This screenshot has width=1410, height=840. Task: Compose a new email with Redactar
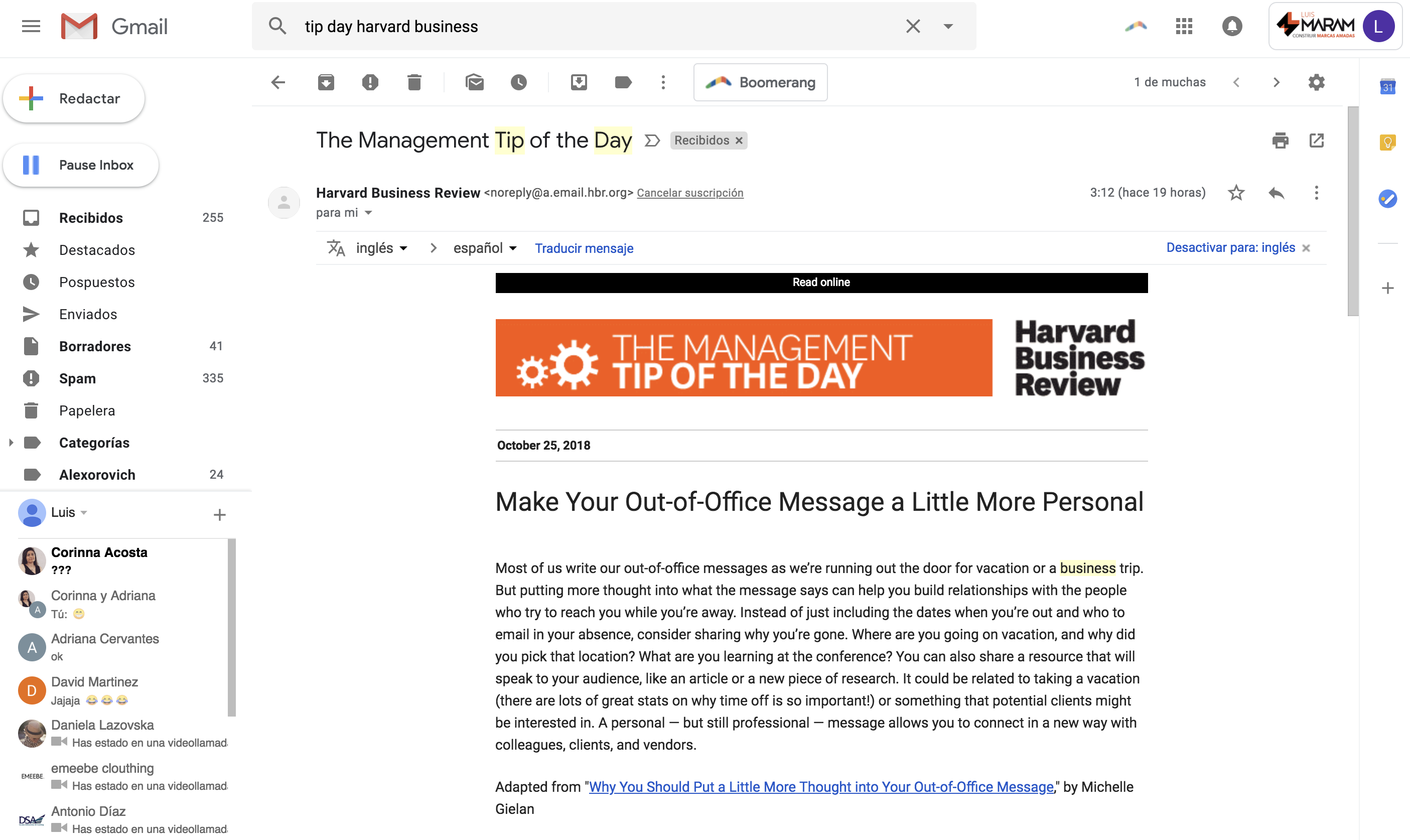(74, 98)
